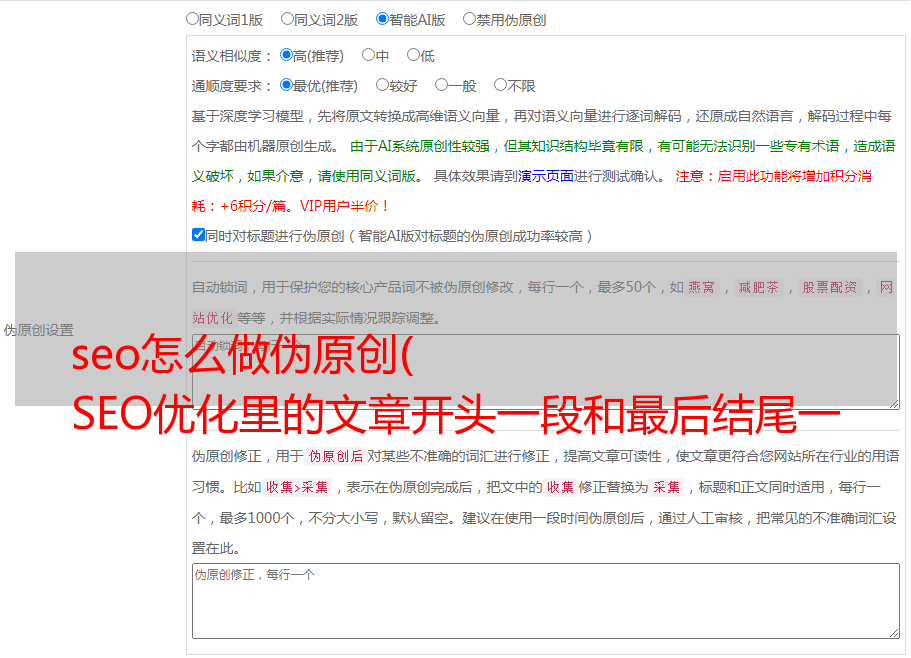
Task: Select the 同义词1版 radio option
Action: point(192,19)
